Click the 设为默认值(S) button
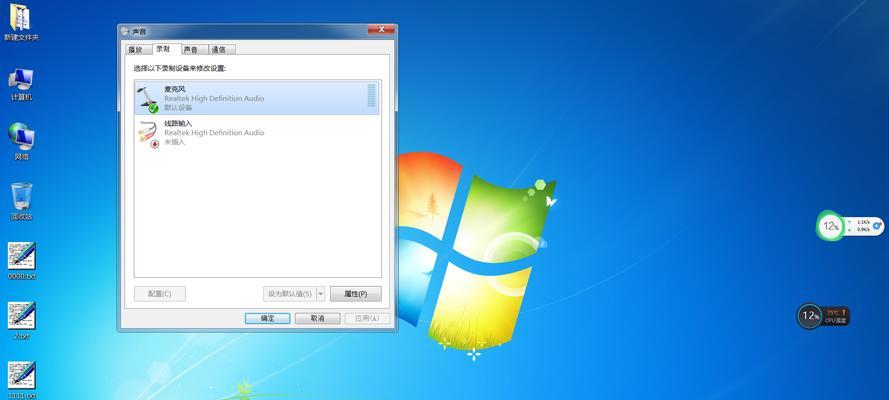The image size is (889, 400). coord(290,293)
